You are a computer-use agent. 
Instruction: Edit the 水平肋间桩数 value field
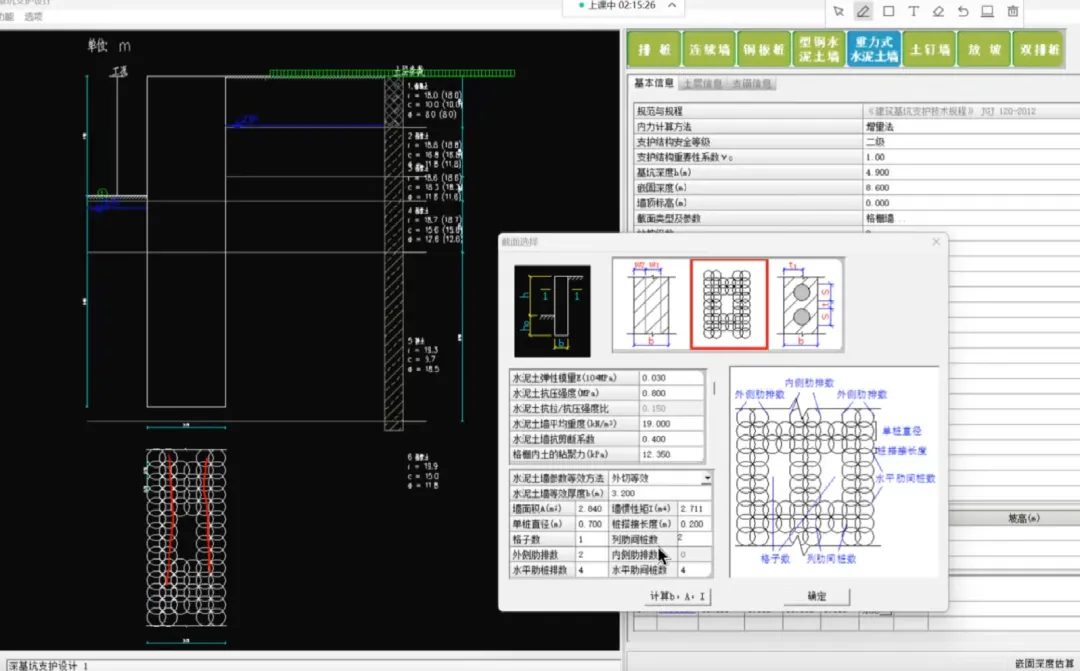[x=694, y=570]
